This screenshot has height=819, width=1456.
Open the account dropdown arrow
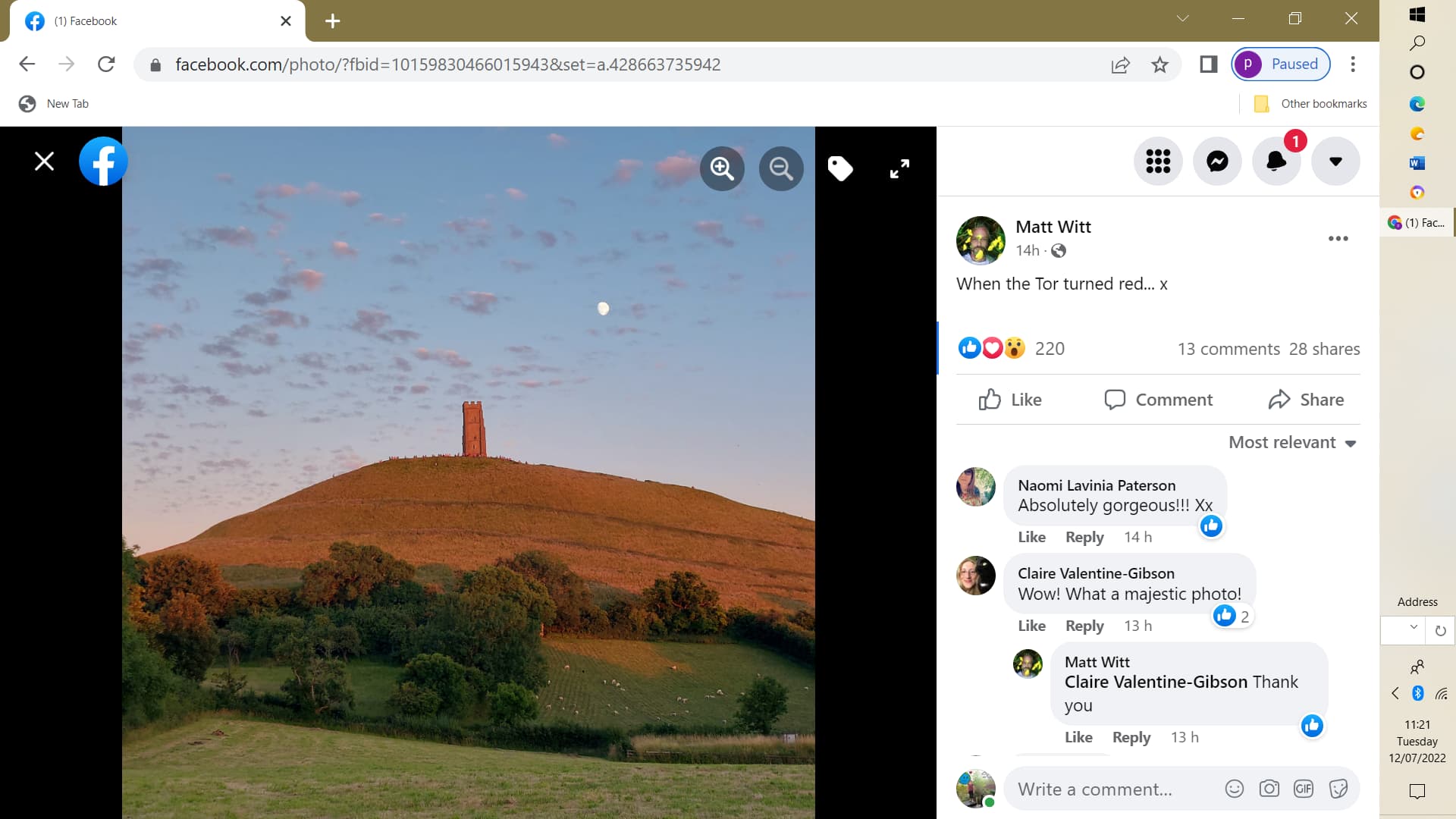(x=1335, y=161)
